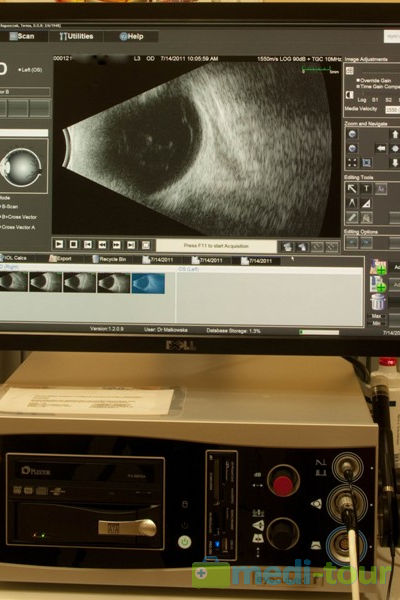Select the arrow pointer editing tool

tap(351, 188)
